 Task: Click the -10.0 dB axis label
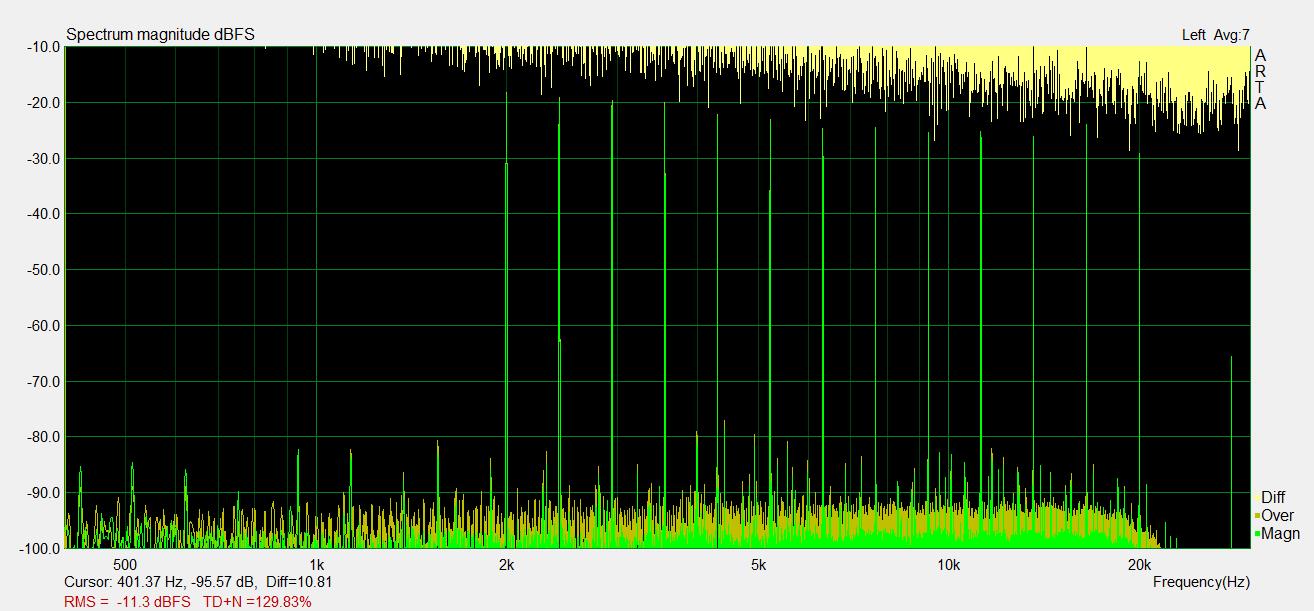(x=43, y=47)
